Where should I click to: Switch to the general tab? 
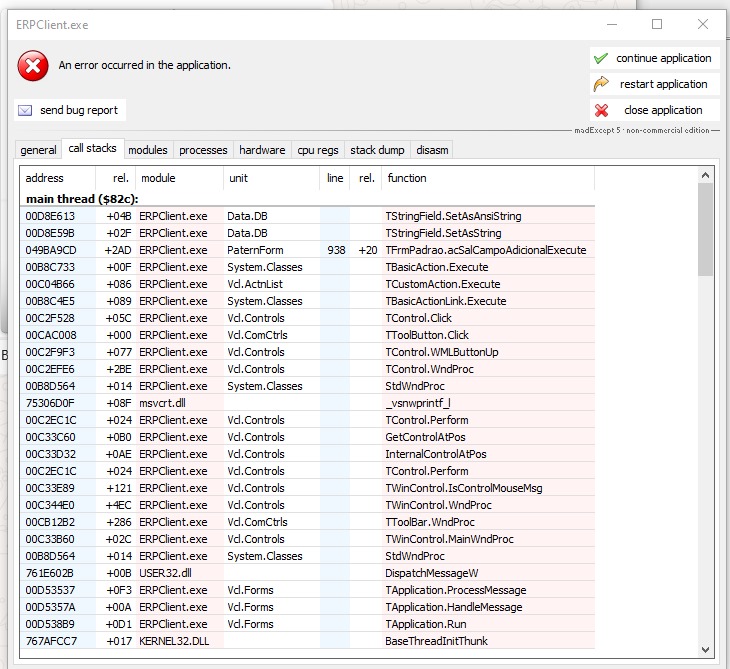(38, 150)
